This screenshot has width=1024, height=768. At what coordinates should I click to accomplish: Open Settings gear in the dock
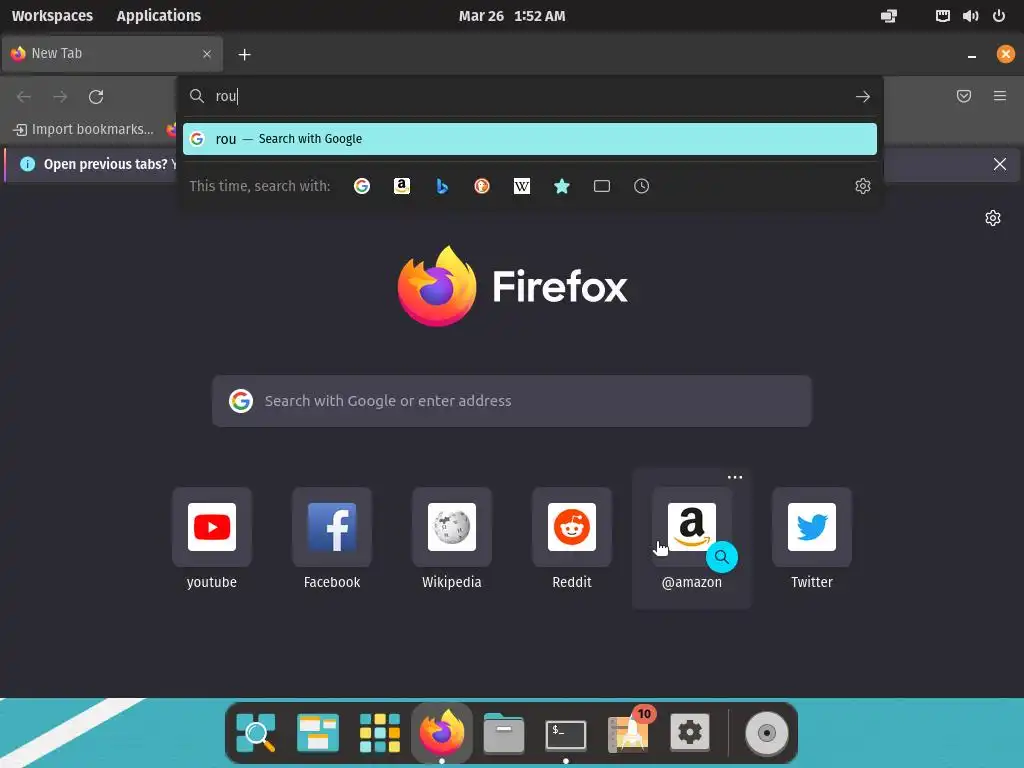(690, 733)
